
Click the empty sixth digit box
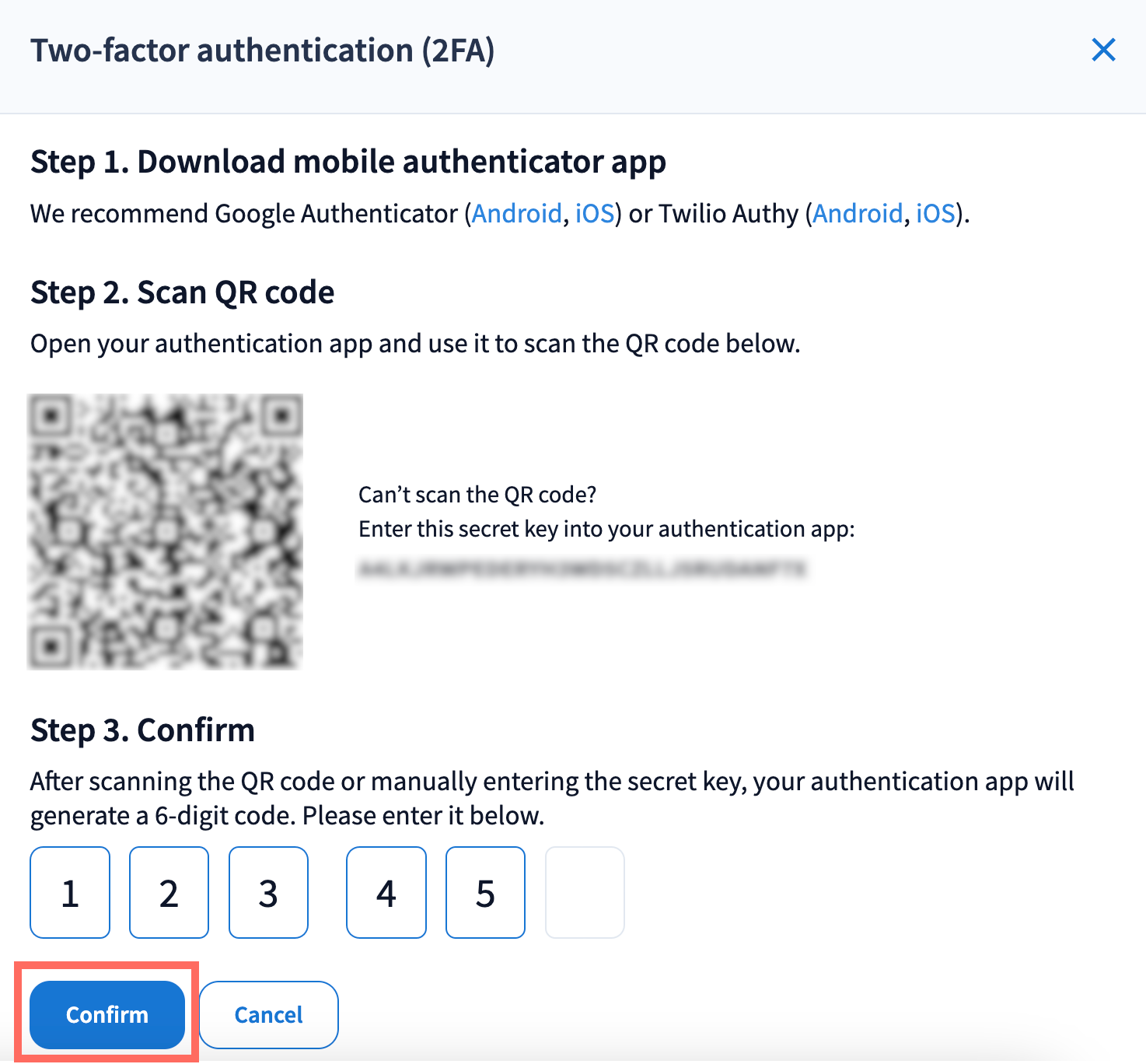coord(585,893)
